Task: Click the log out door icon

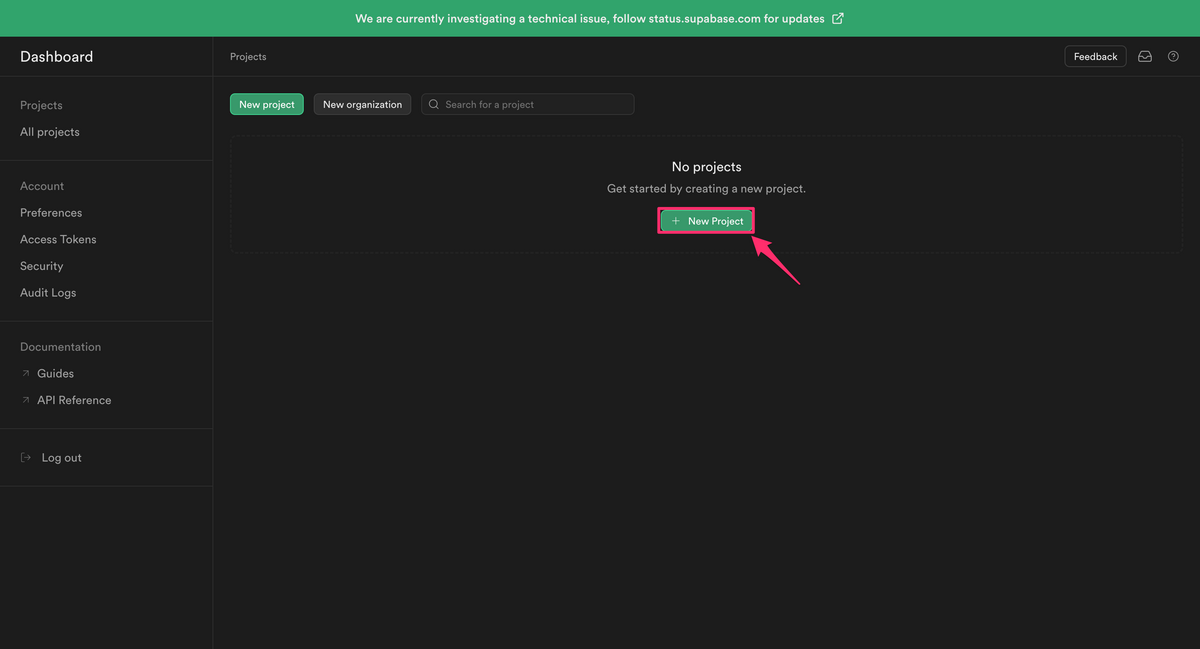Action: click(26, 458)
